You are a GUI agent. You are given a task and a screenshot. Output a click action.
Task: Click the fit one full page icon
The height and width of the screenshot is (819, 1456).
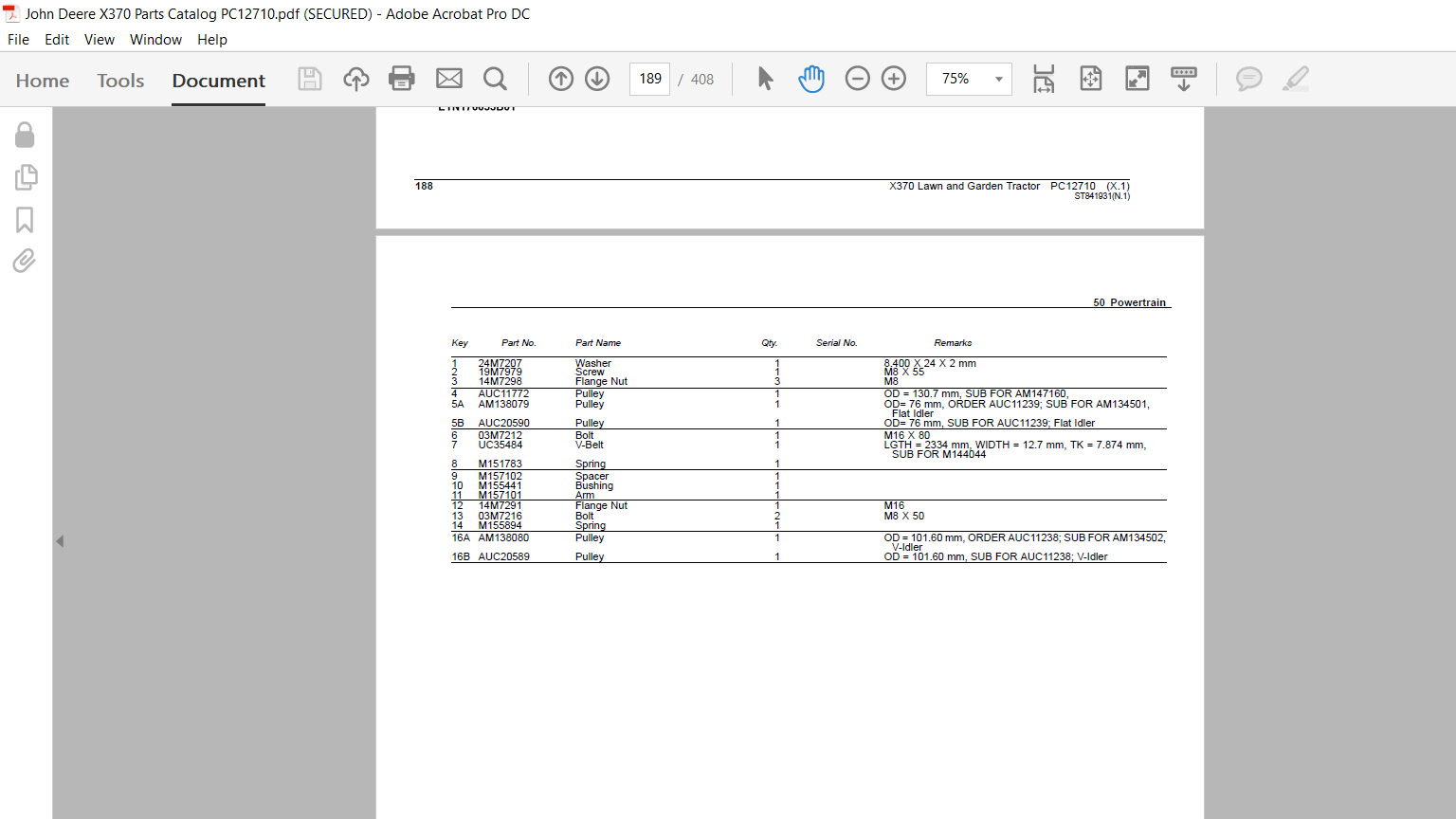(1091, 79)
